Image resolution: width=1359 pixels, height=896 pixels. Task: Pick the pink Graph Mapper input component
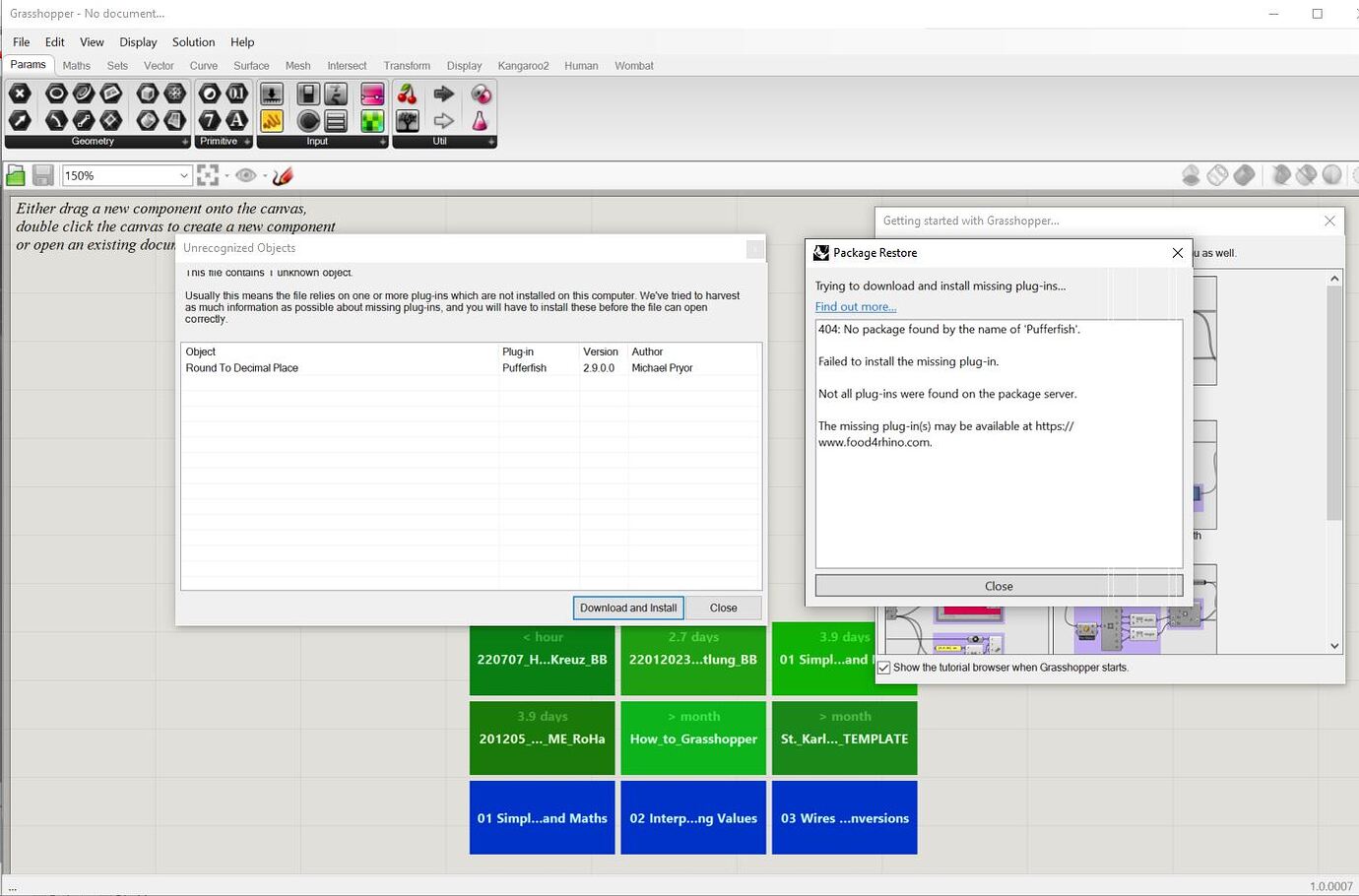click(372, 94)
